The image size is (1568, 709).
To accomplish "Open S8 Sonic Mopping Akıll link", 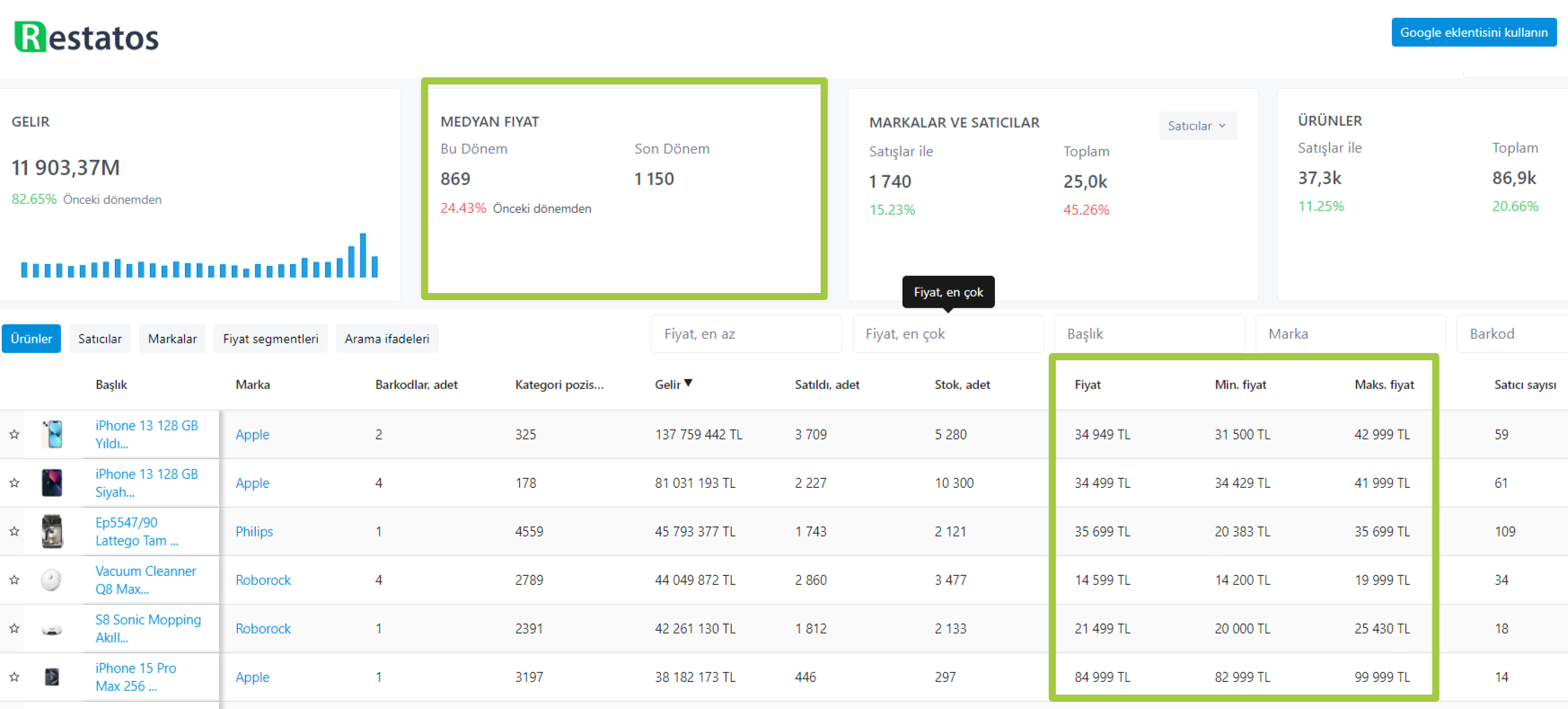I will [148, 628].
